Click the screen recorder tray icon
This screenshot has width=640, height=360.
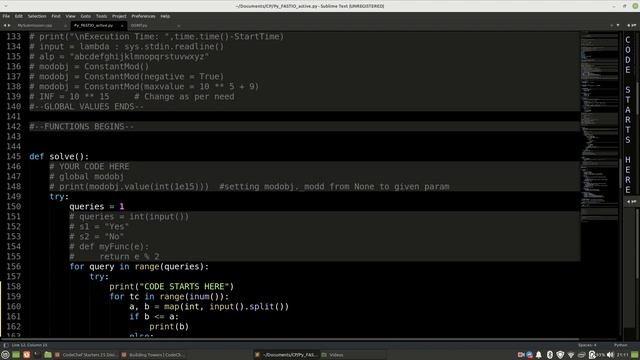point(521,355)
